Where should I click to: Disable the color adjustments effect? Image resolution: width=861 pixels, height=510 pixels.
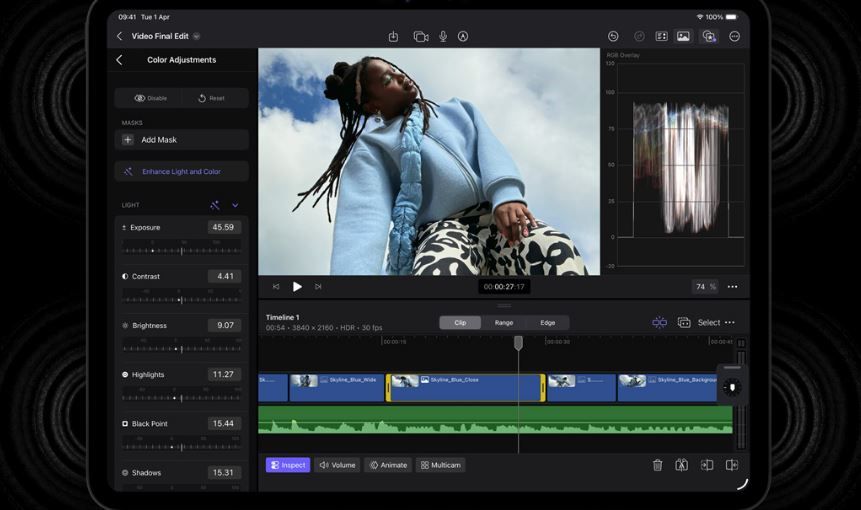[150, 98]
